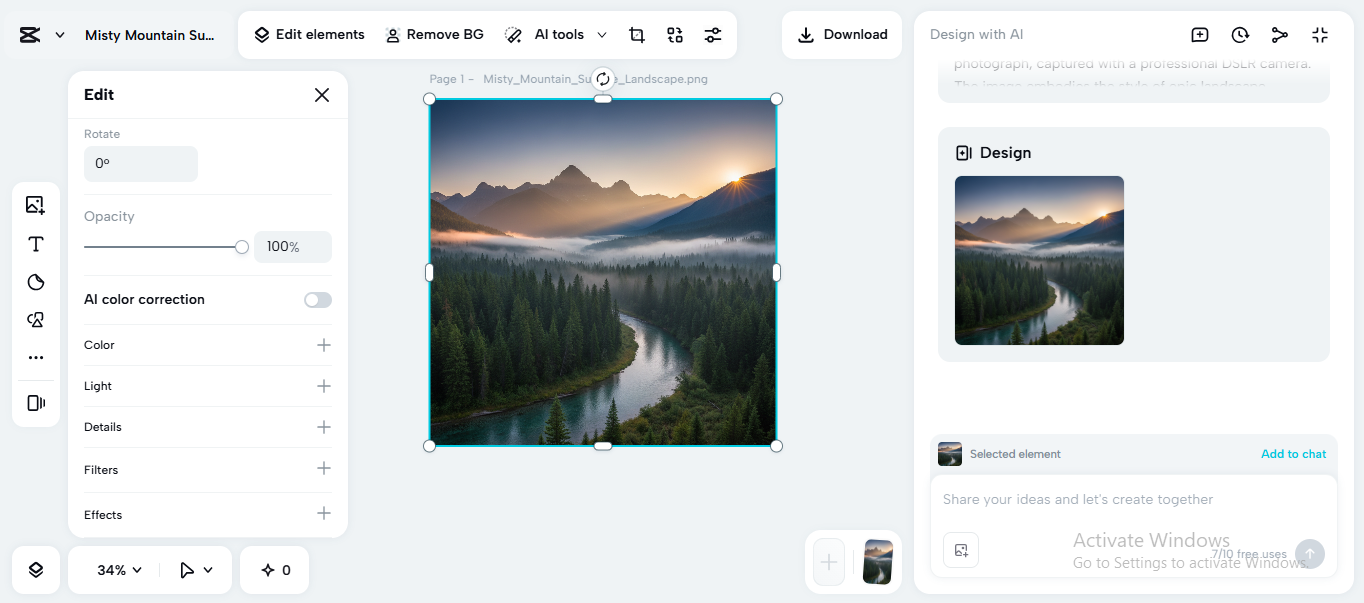Open the dropdown next to CapCut logo

pyautogui.click(x=60, y=35)
